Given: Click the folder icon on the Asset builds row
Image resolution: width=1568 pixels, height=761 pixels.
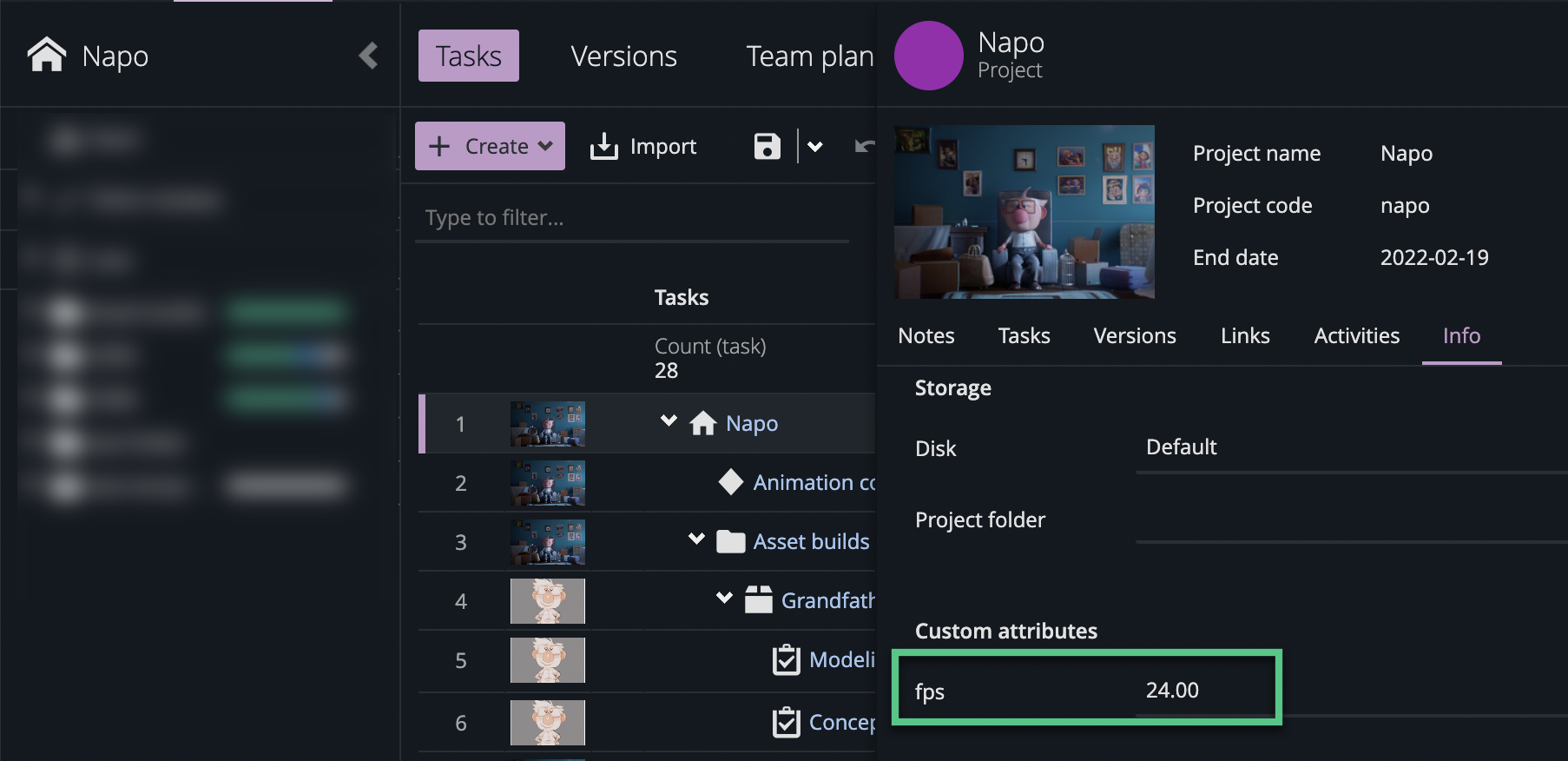Looking at the screenshot, I should pos(730,541).
